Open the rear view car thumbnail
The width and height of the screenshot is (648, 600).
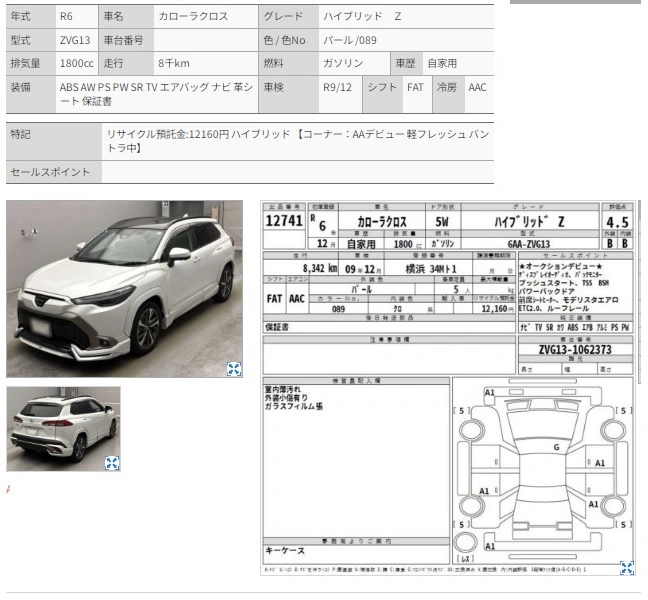point(63,429)
